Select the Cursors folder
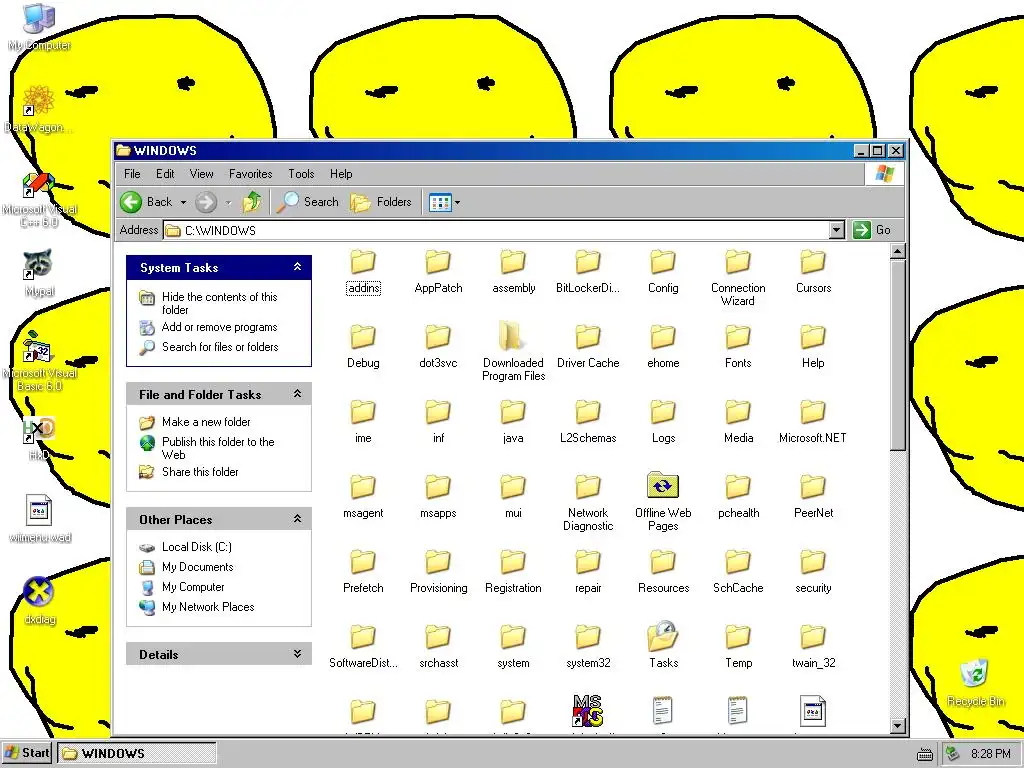This screenshot has width=1024, height=768. pyautogui.click(x=813, y=272)
